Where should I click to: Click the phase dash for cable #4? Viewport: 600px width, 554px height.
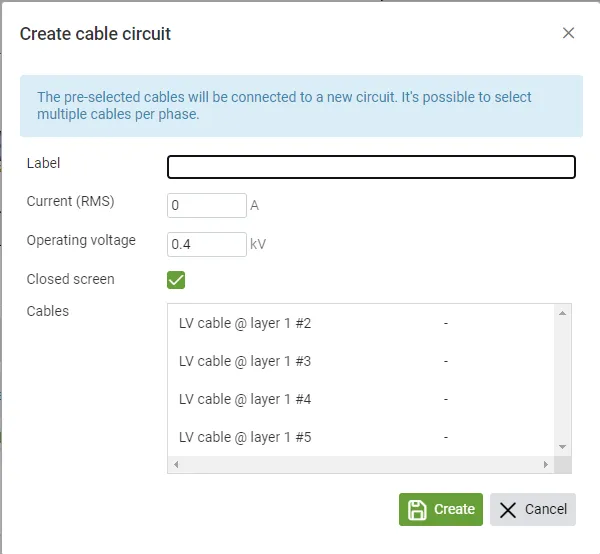pyautogui.click(x=445, y=399)
